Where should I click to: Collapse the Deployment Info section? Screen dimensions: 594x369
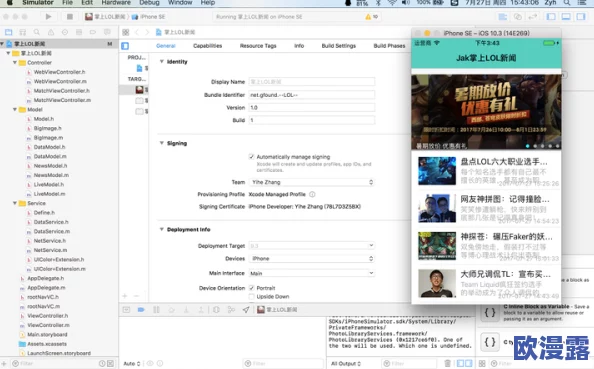click(162, 229)
